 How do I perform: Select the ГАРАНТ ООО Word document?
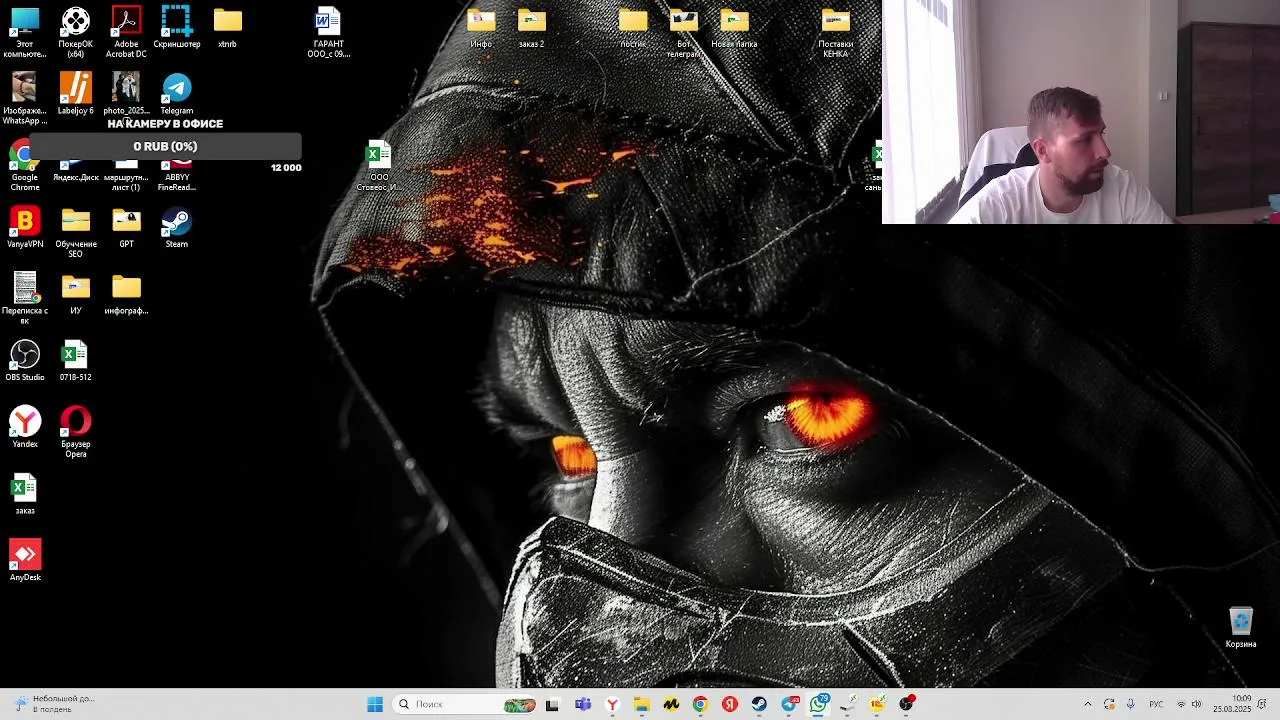pos(328,32)
